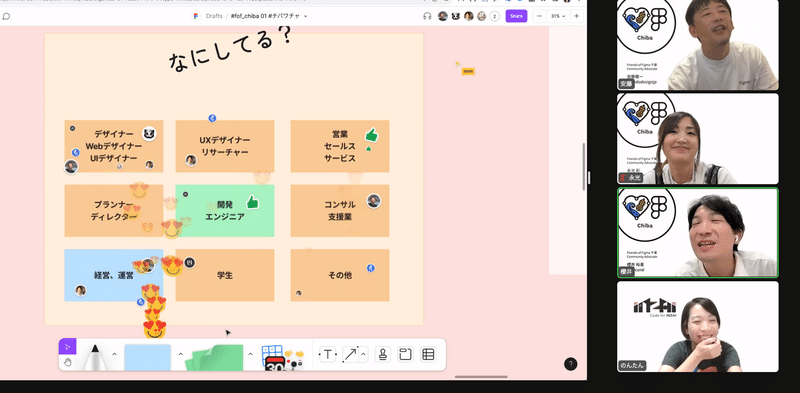Click the avatar on コンサル card
This screenshot has height=393, width=800.
(373, 201)
